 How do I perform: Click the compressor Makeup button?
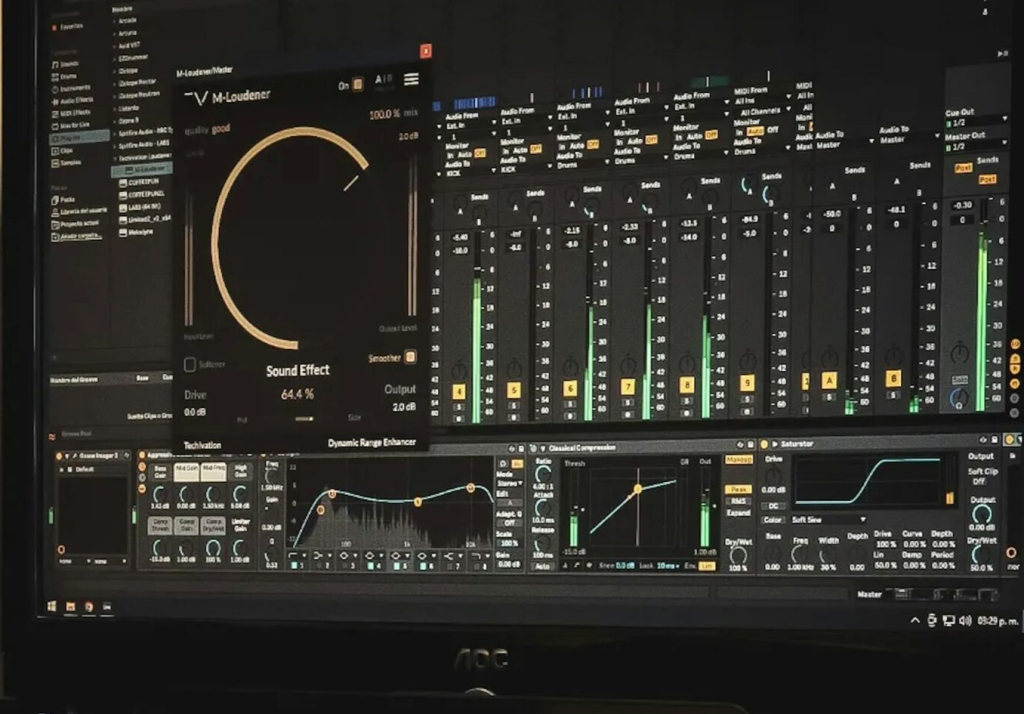[x=739, y=460]
